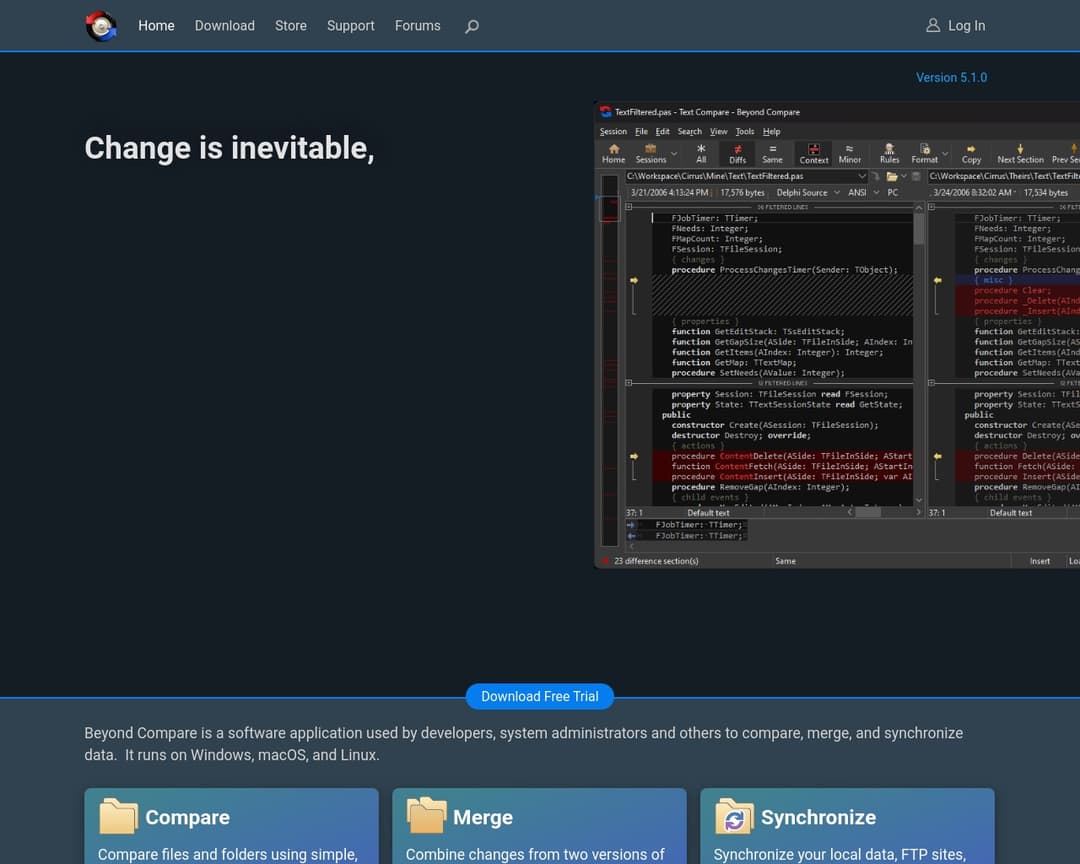Image resolution: width=1080 pixels, height=864 pixels.
Task: Click the left file path input field
Action: coord(747,176)
